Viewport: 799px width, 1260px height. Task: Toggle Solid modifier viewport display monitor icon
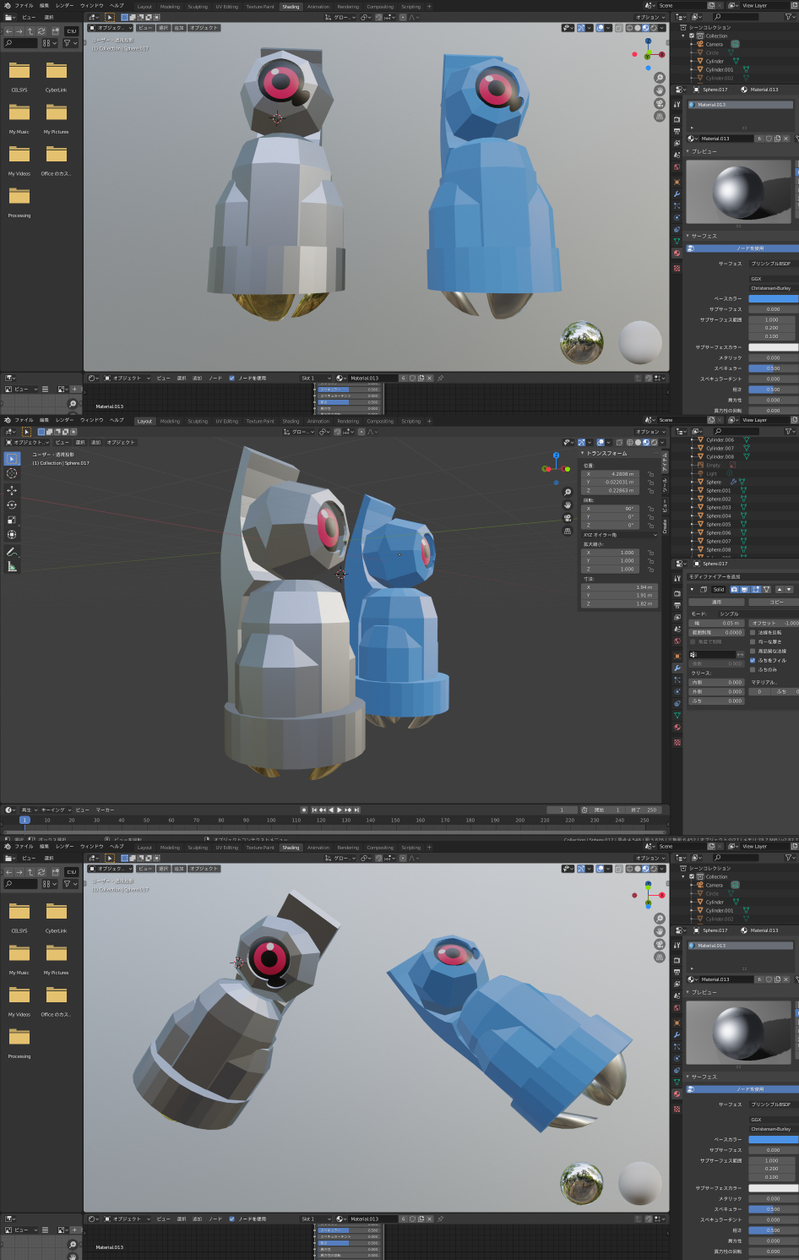click(745, 589)
